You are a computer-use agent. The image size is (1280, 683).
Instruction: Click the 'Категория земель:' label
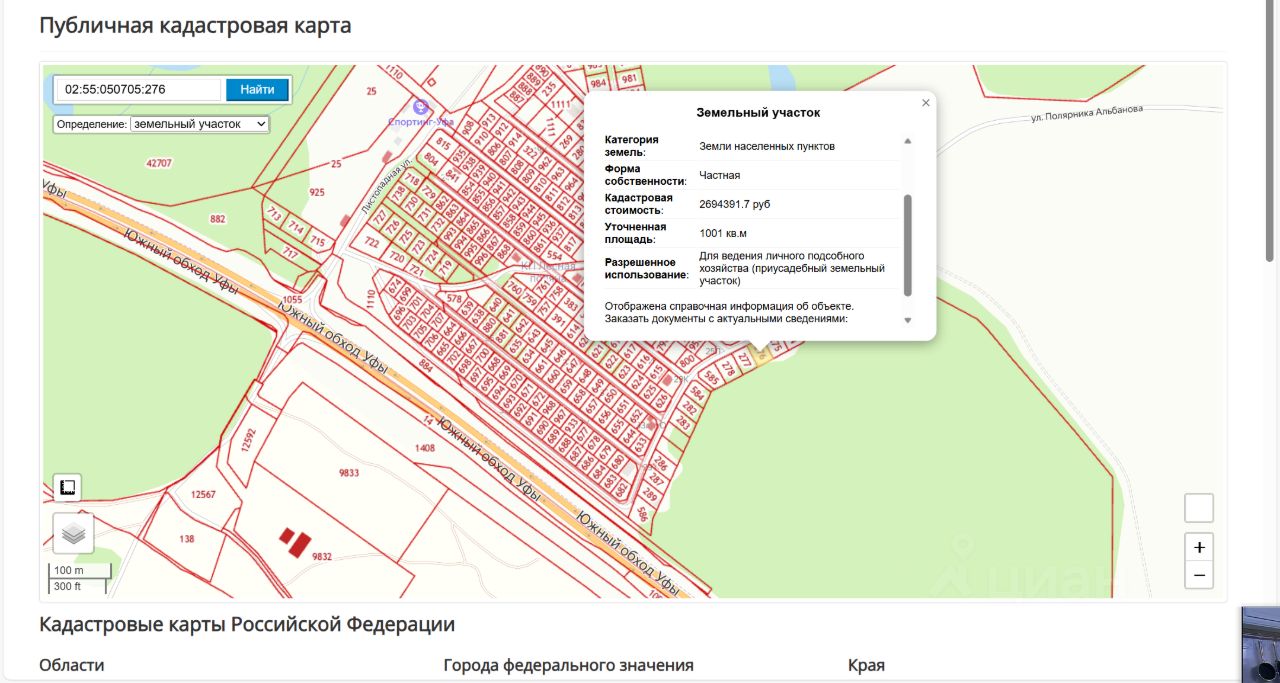click(x=632, y=146)
